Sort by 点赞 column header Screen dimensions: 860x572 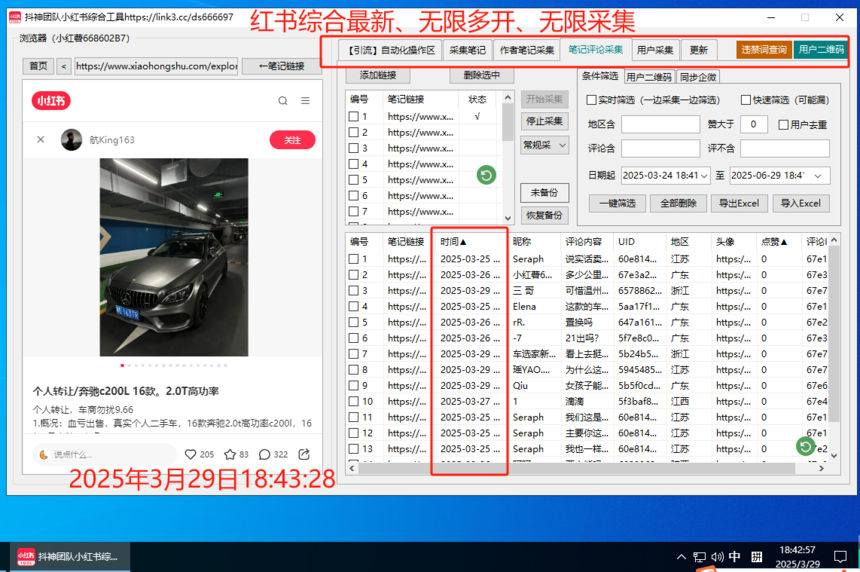click(773, 242)
